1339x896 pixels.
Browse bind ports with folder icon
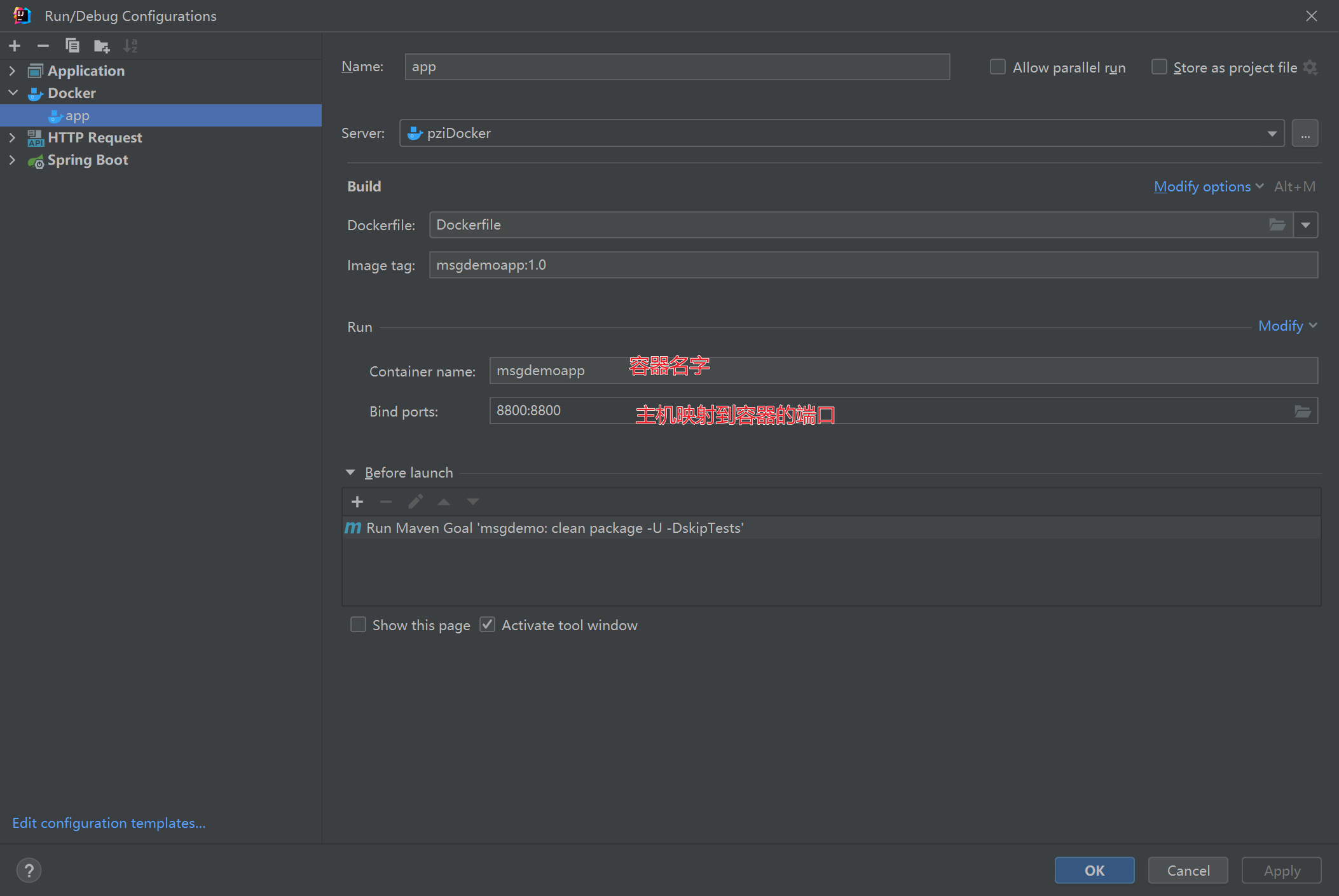tap(1303, 411)
